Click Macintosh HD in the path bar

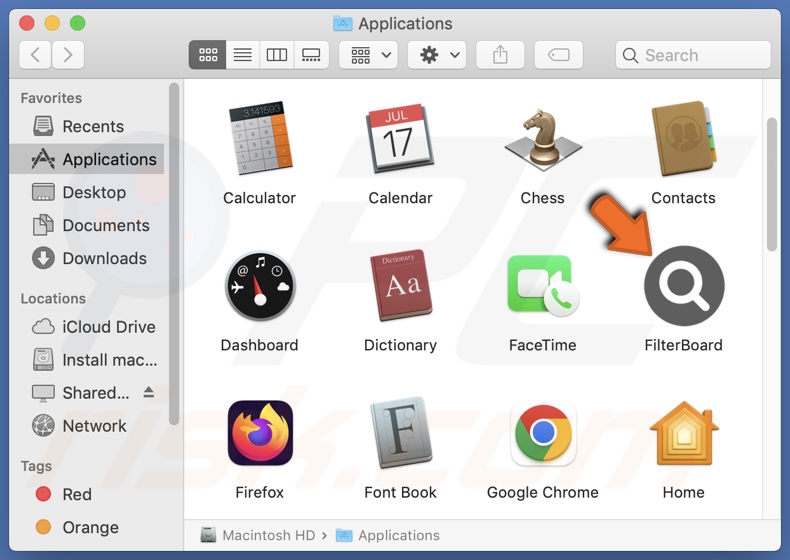tap(258, 535)
